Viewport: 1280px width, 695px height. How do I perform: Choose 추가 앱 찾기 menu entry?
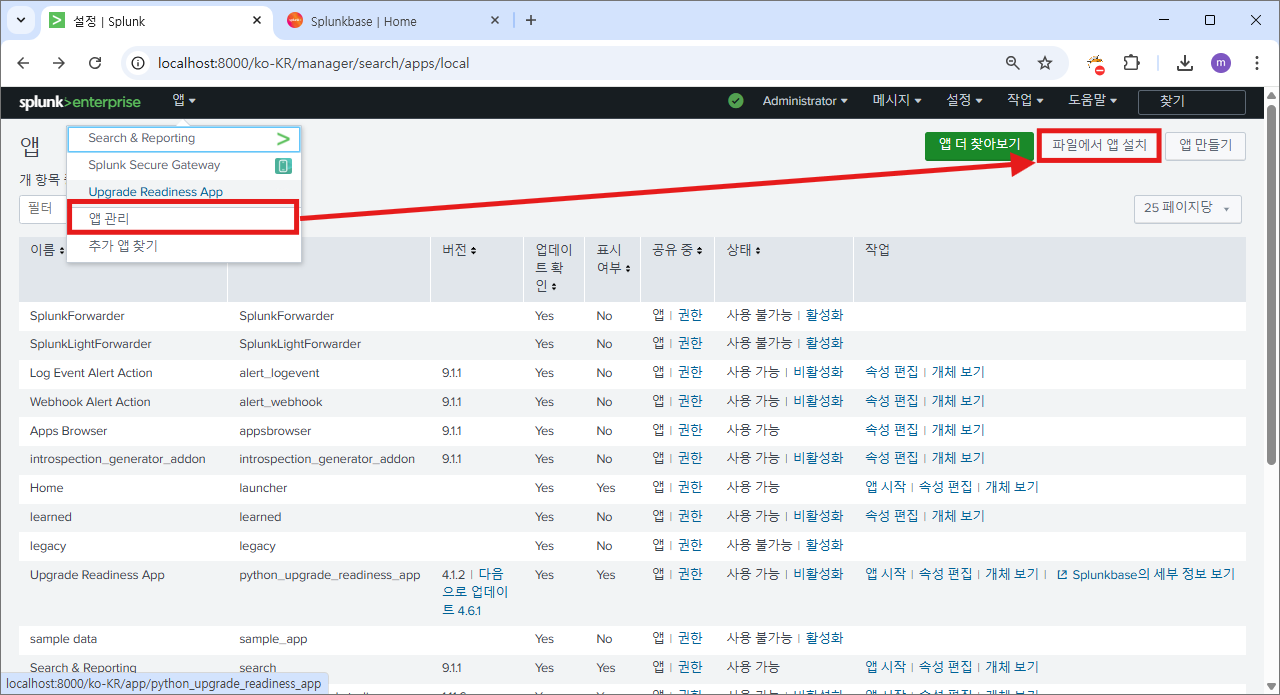pos(184,246)
